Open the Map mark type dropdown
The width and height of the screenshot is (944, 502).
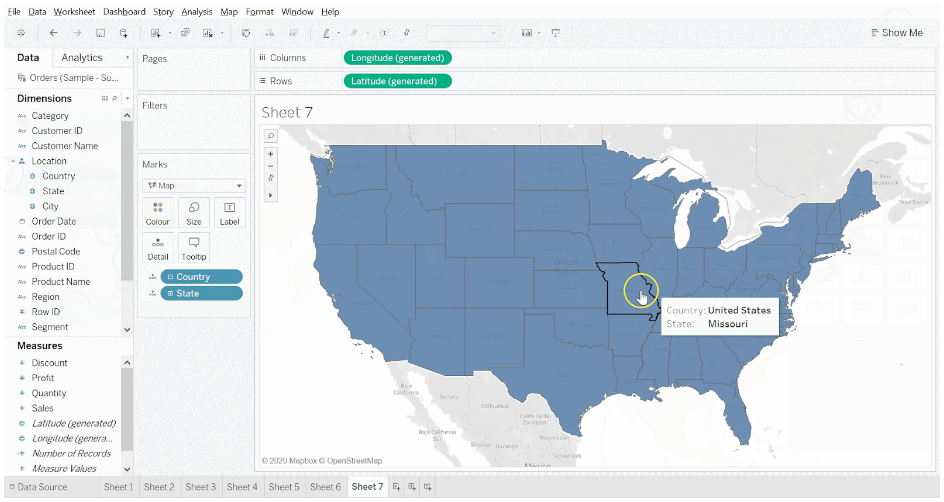194,185
